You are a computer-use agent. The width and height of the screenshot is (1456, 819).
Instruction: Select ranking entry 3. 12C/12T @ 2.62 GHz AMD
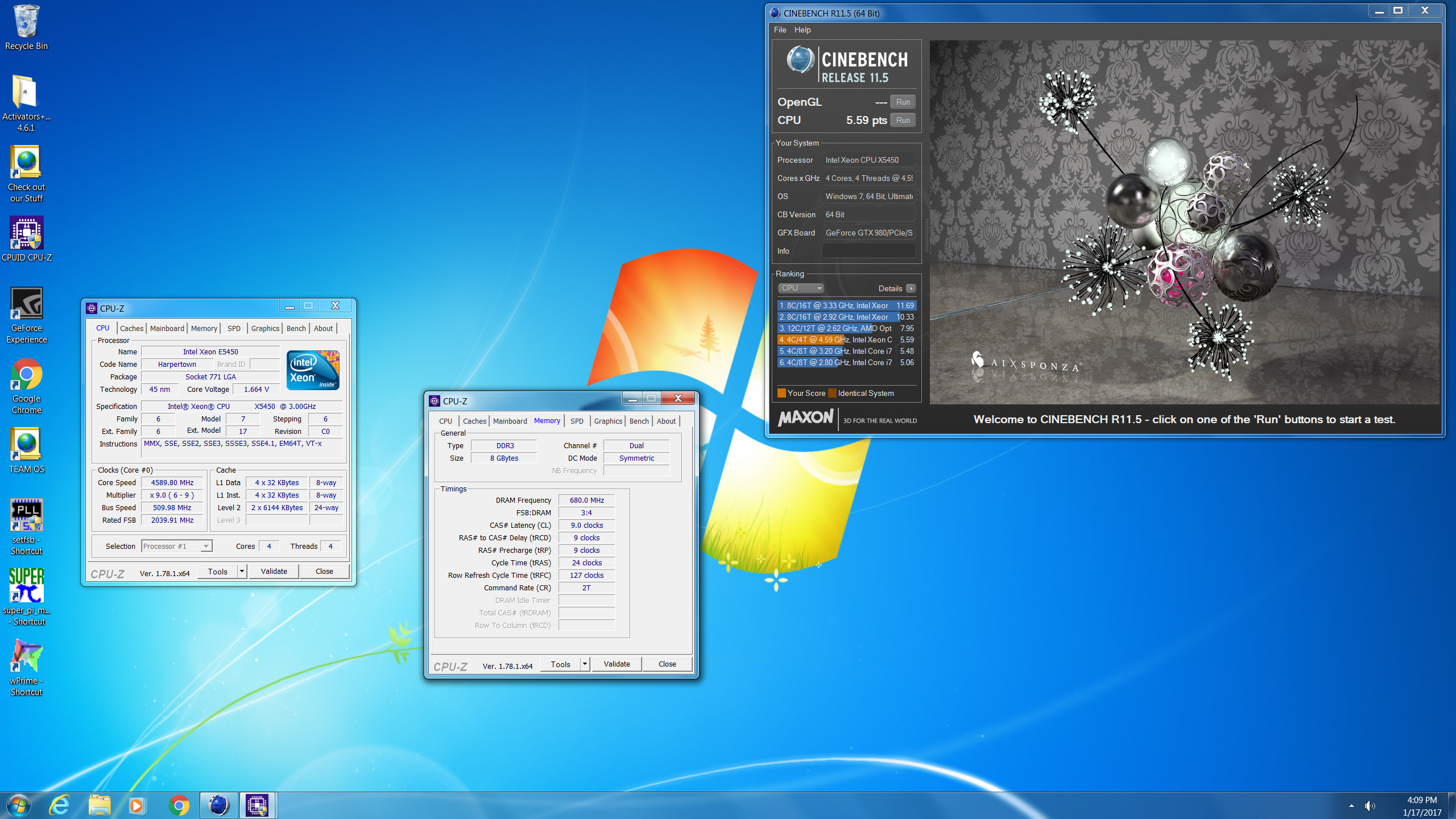click(846, 328)
